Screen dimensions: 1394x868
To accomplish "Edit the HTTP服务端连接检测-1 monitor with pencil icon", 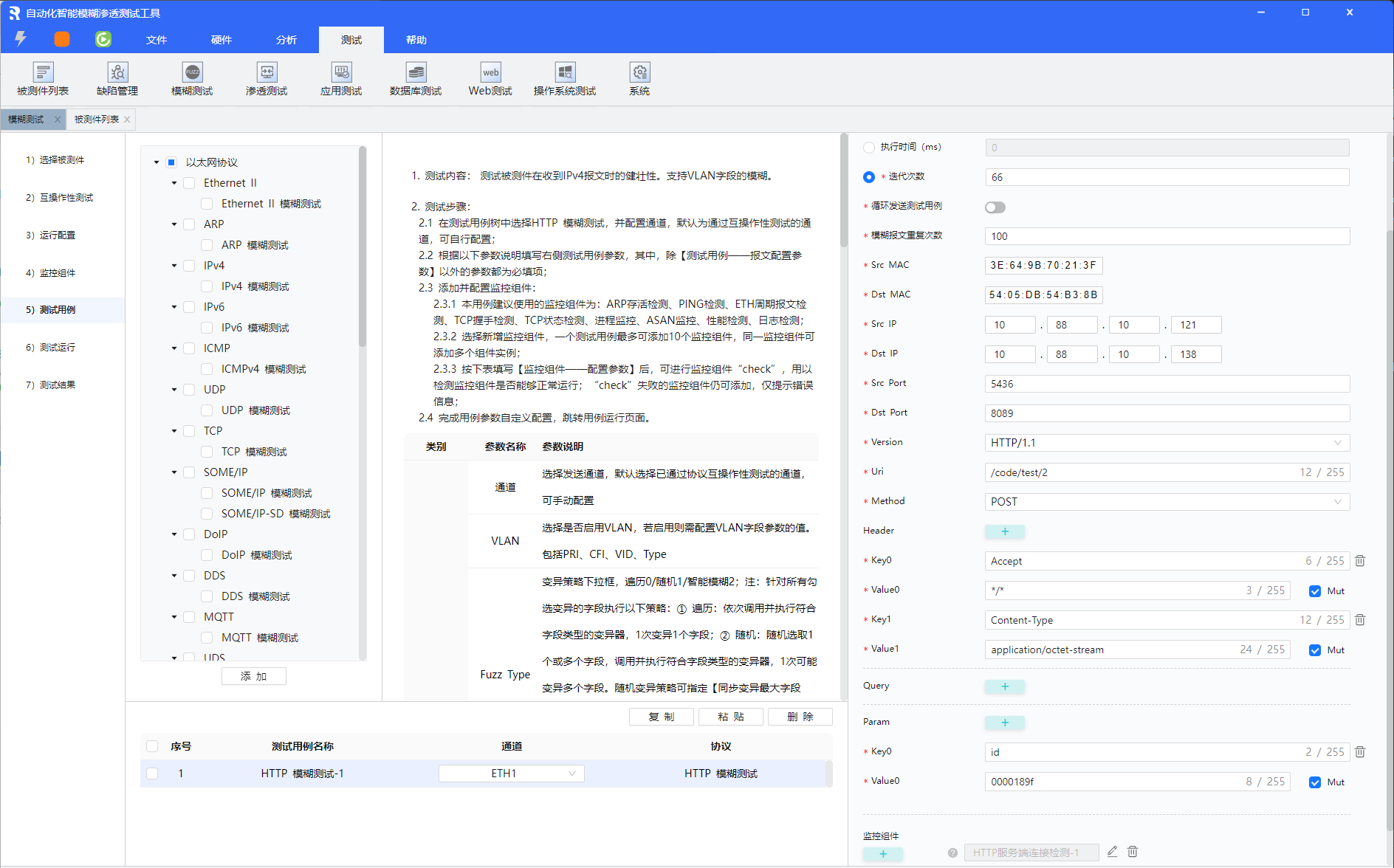I will tap(1112, 852).
